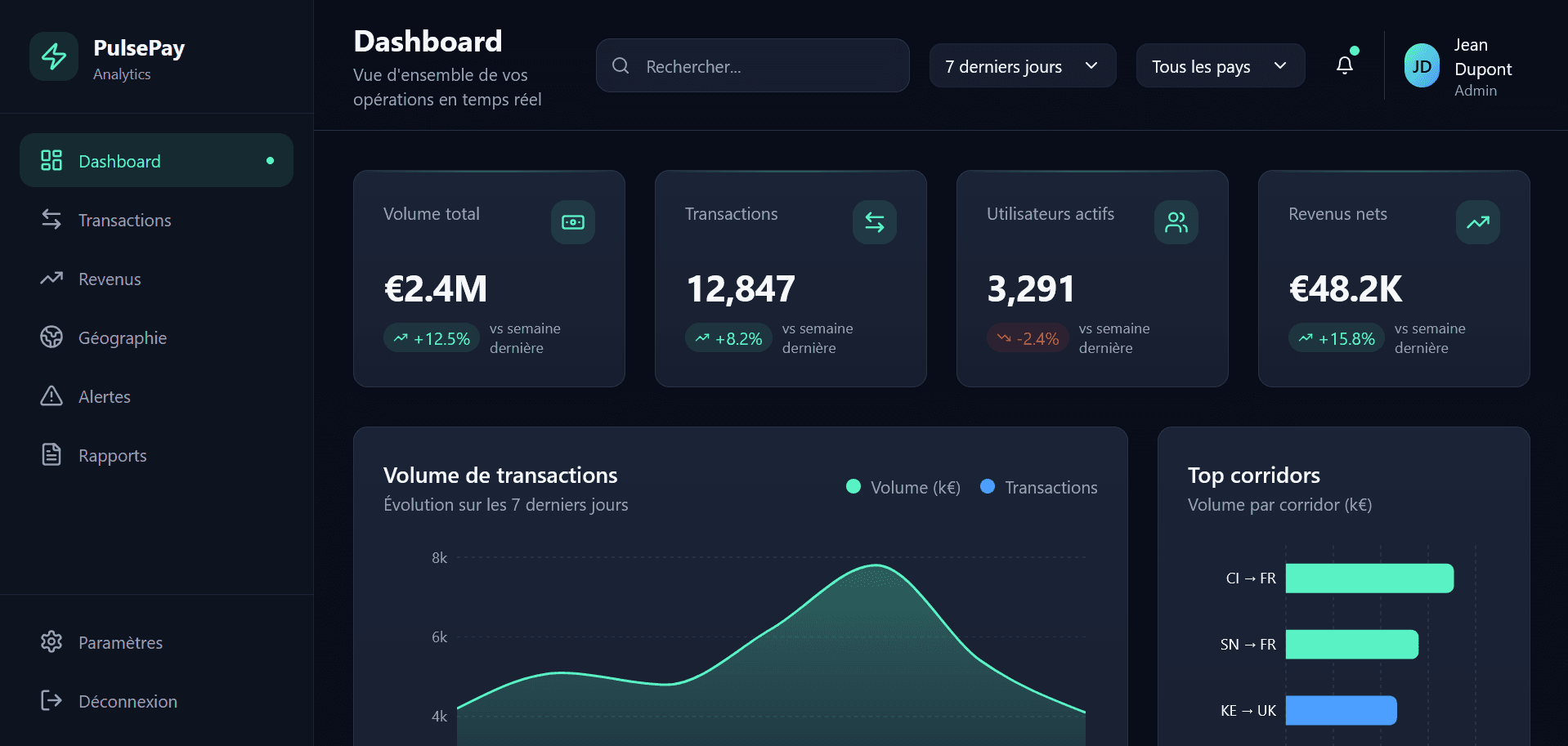The width and height of the screenshot is (1568, 746).
Task: Navigate to Géographie
Action: click(x=156, y=337)
